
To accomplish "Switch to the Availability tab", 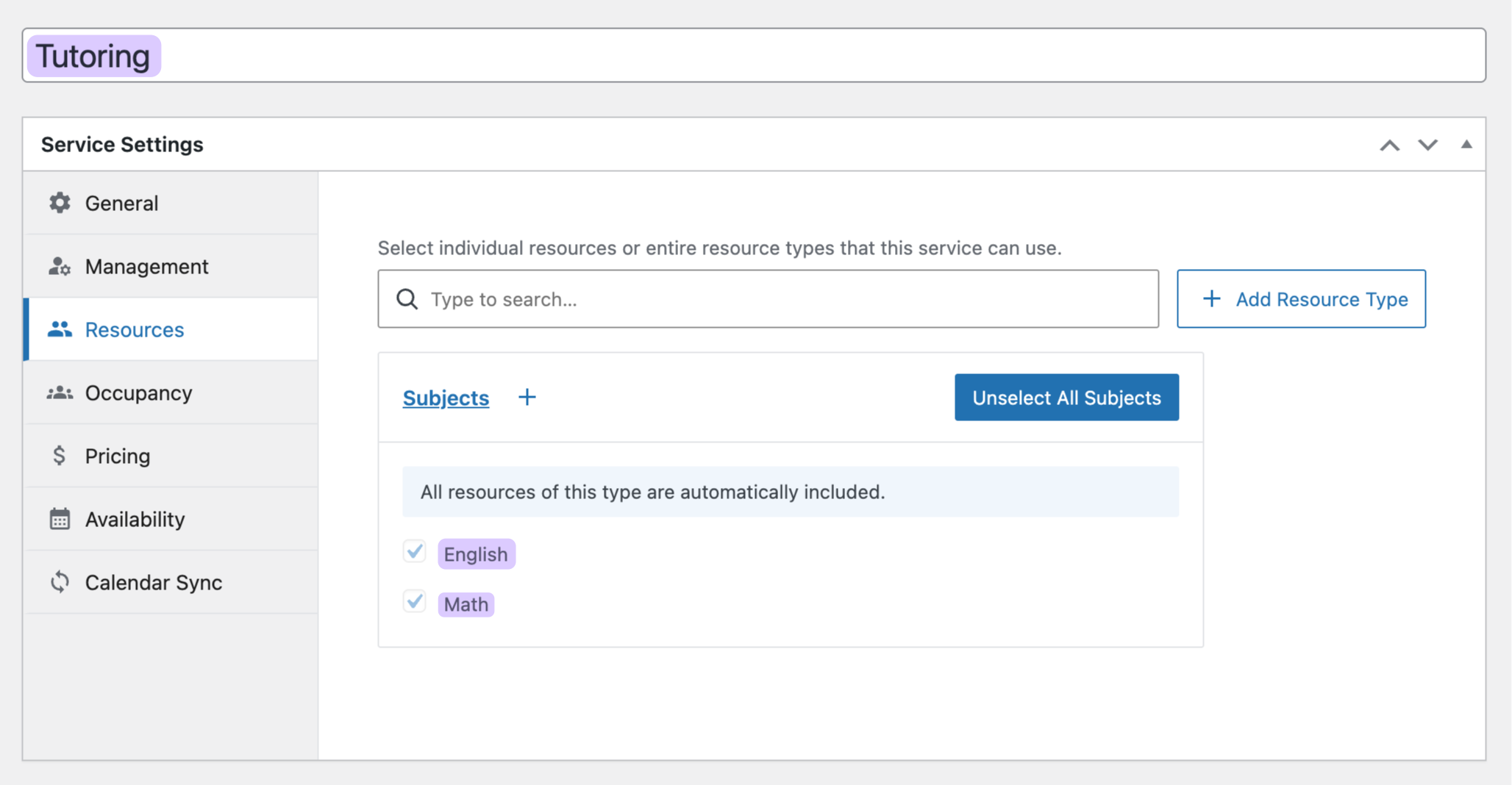I will point(135,519).
